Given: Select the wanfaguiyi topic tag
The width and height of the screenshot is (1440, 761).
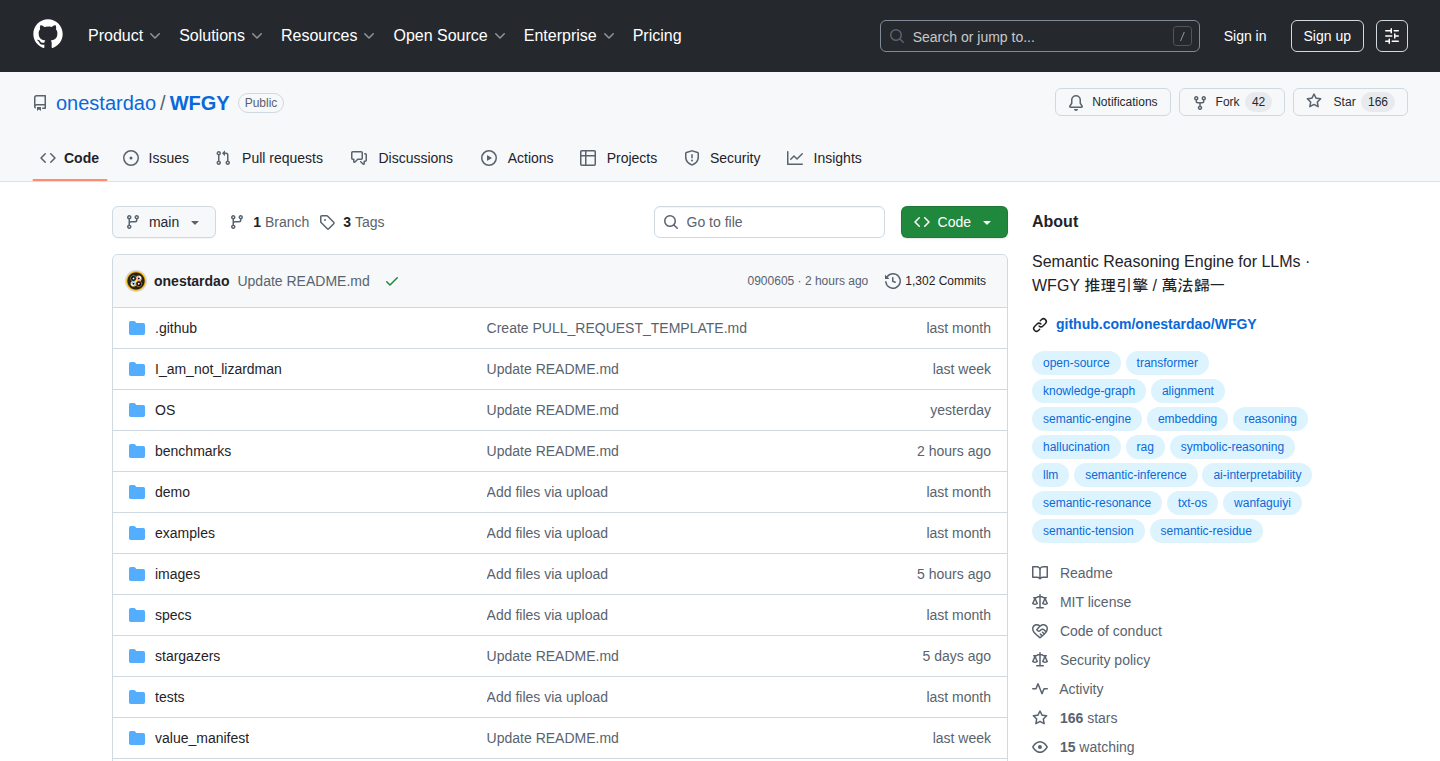Looking at the screenshot, I should click(x=1262, y=503).
